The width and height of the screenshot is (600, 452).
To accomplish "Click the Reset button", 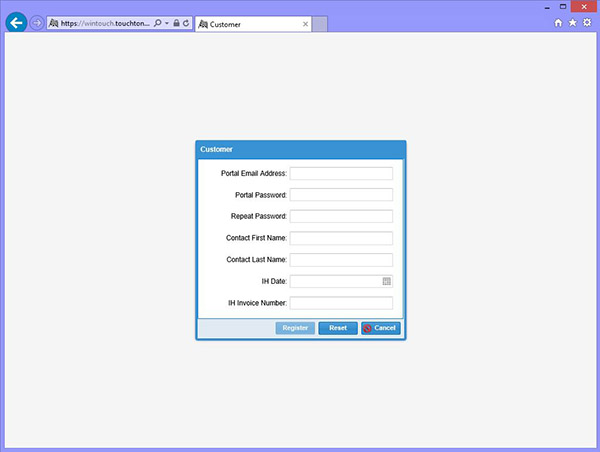I will click(x=338, y=328).
